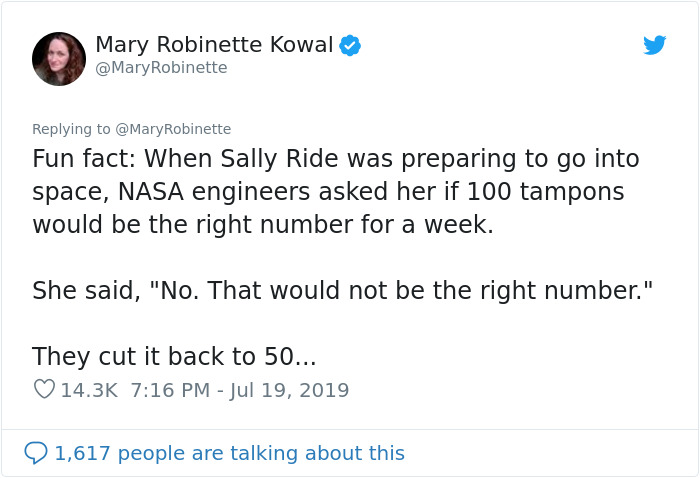
Task: Open Mary Robinette Kowal's profile picture
Action: coord(59,59)
